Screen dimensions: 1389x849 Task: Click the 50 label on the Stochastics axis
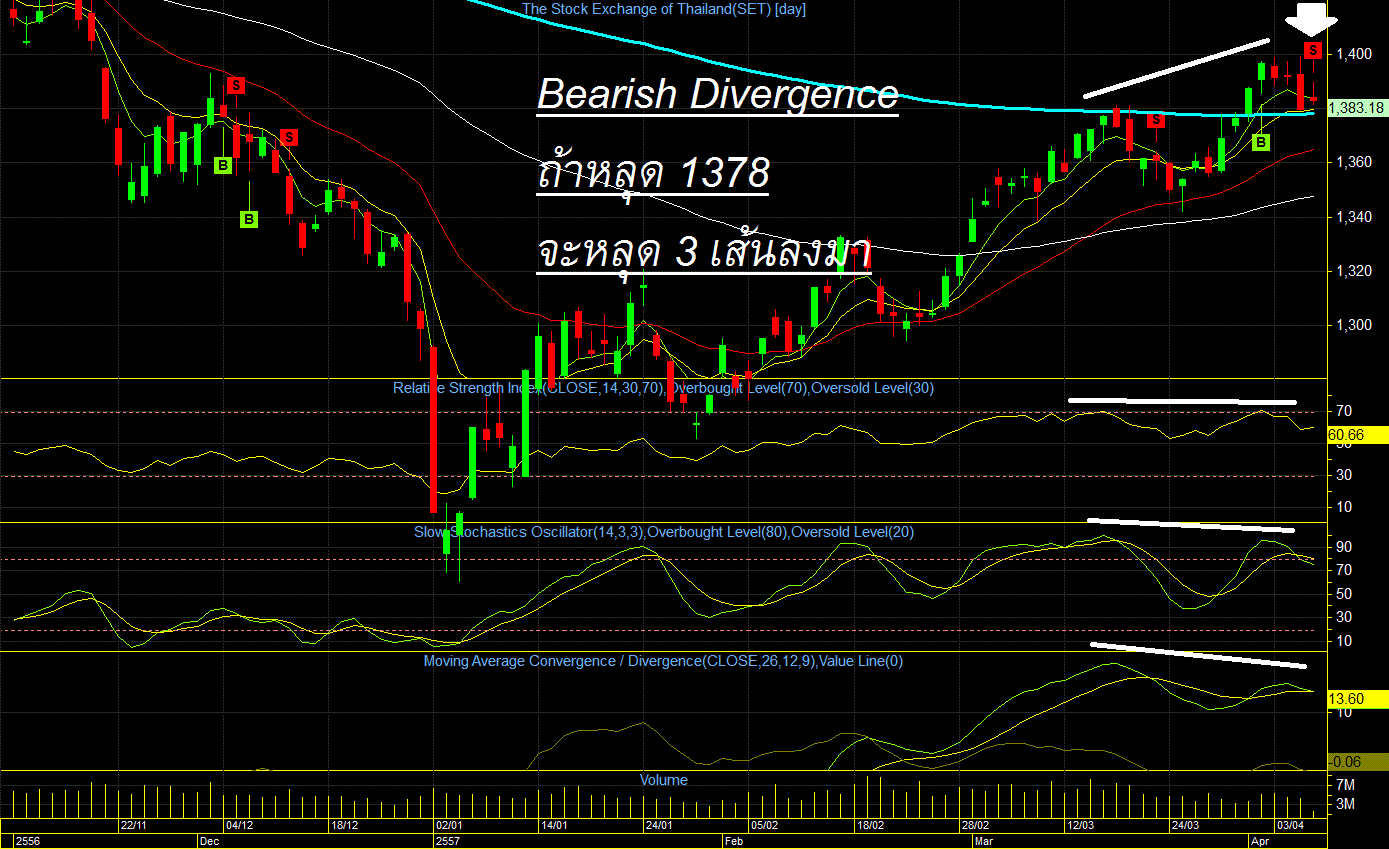[x=1343, y=594]
